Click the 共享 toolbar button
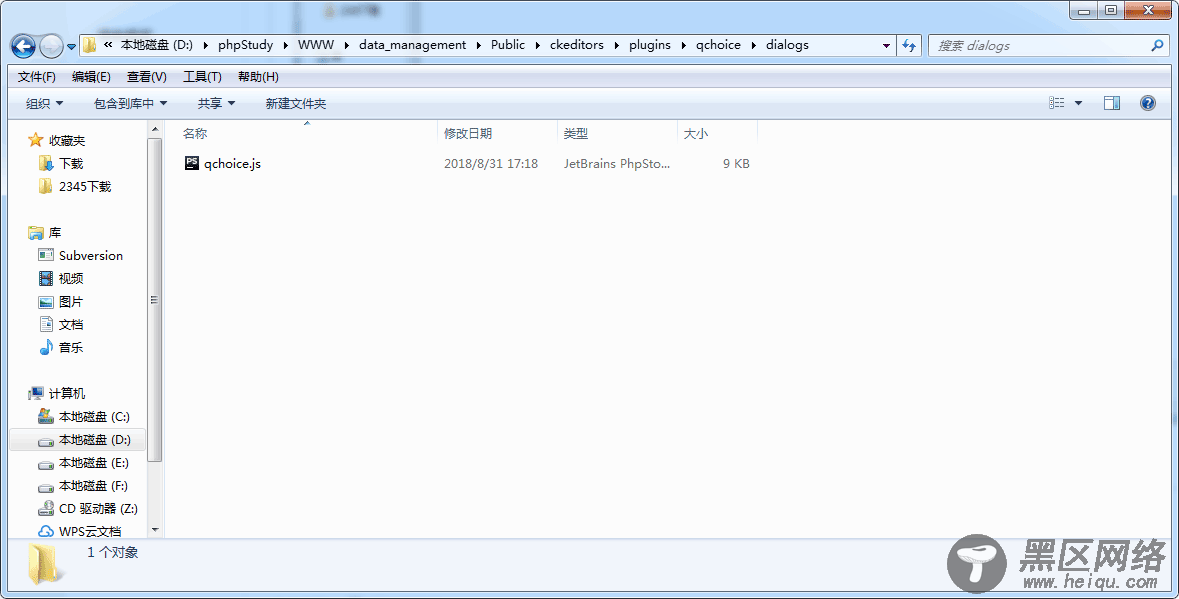The image size is (1179, 599). (x=215, y=103)
